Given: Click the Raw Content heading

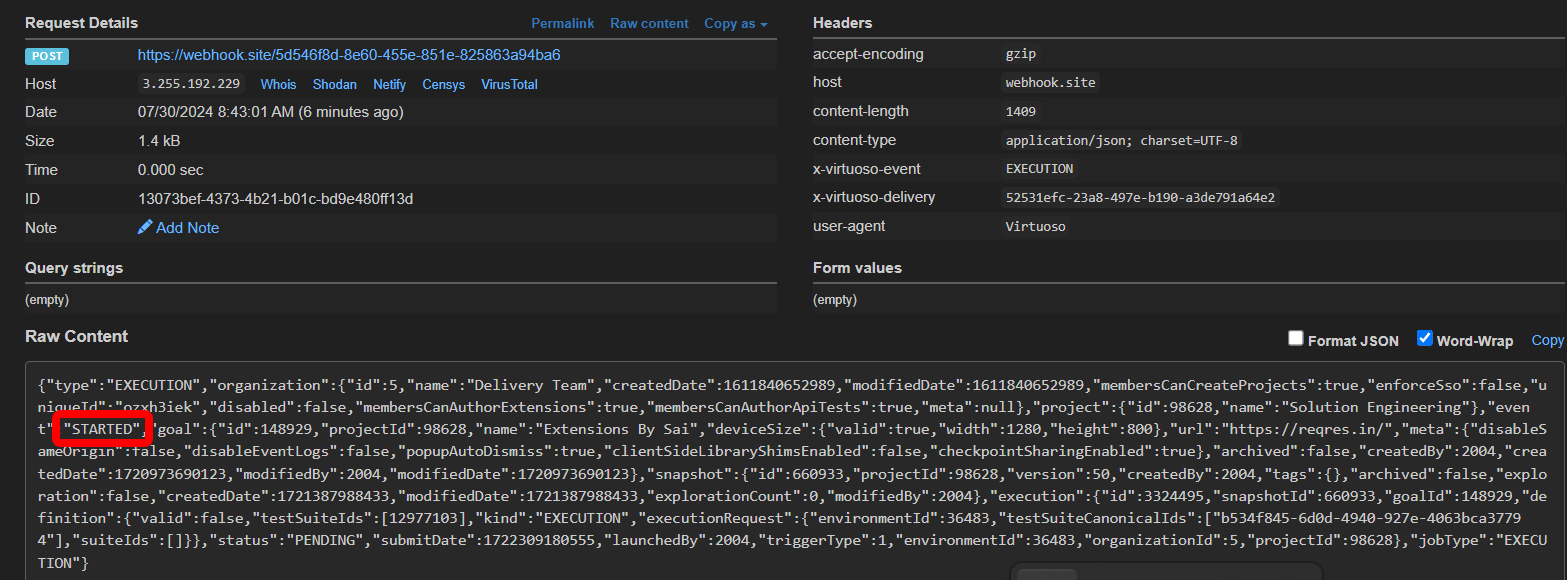Looking at the screenshot, I should click(x=77, y=336).
